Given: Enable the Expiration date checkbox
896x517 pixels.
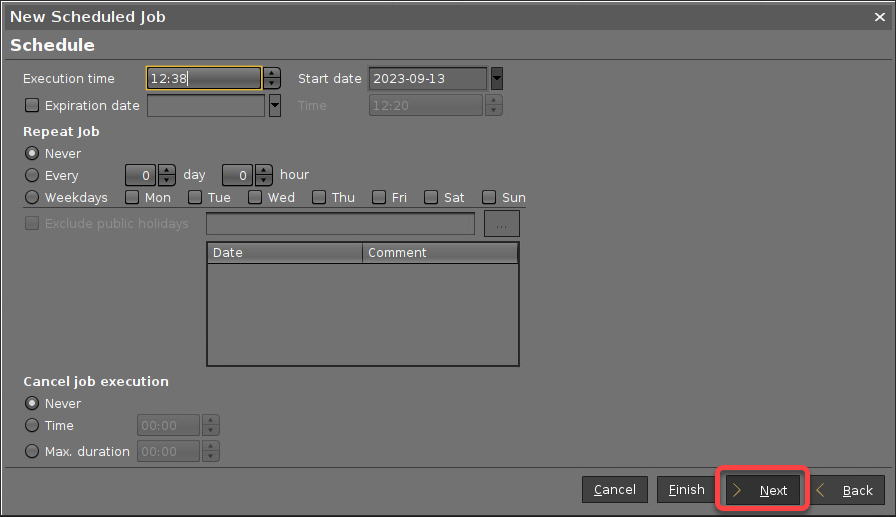Looking at the screenshot, I should [32, 105].
